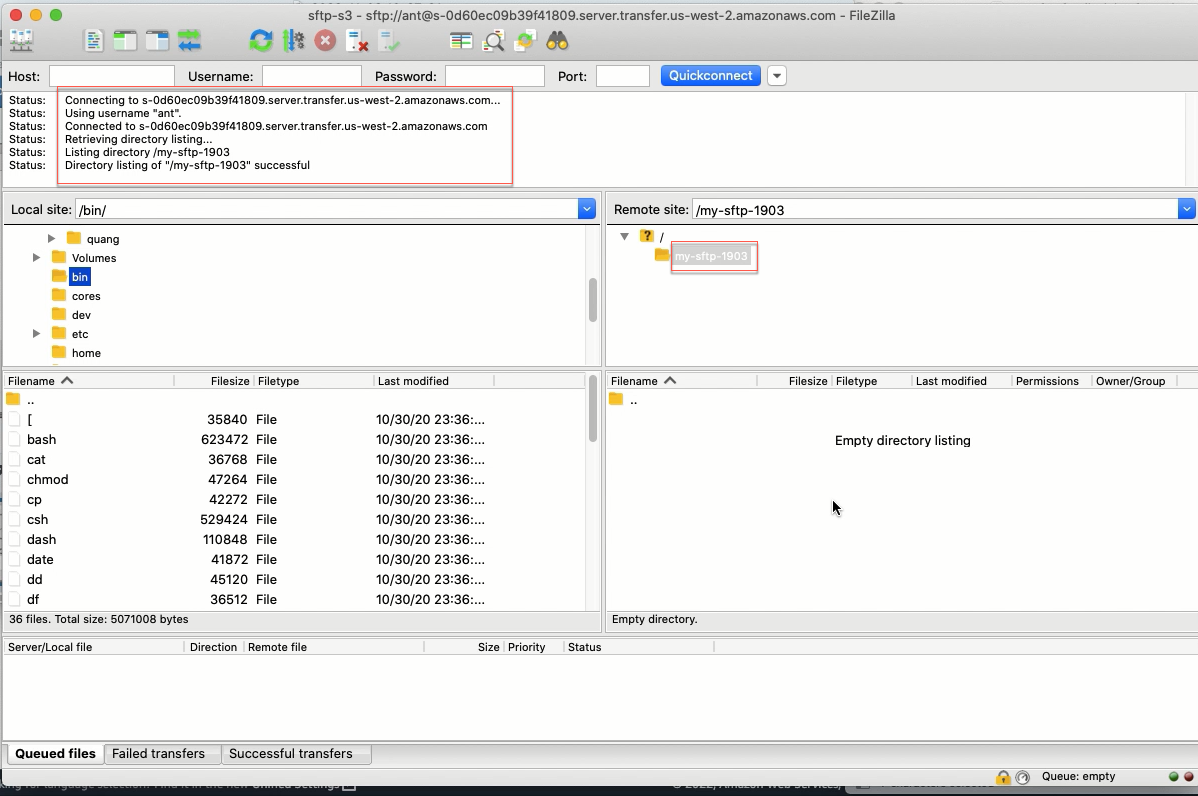Open the Site Manager icon

21,40
